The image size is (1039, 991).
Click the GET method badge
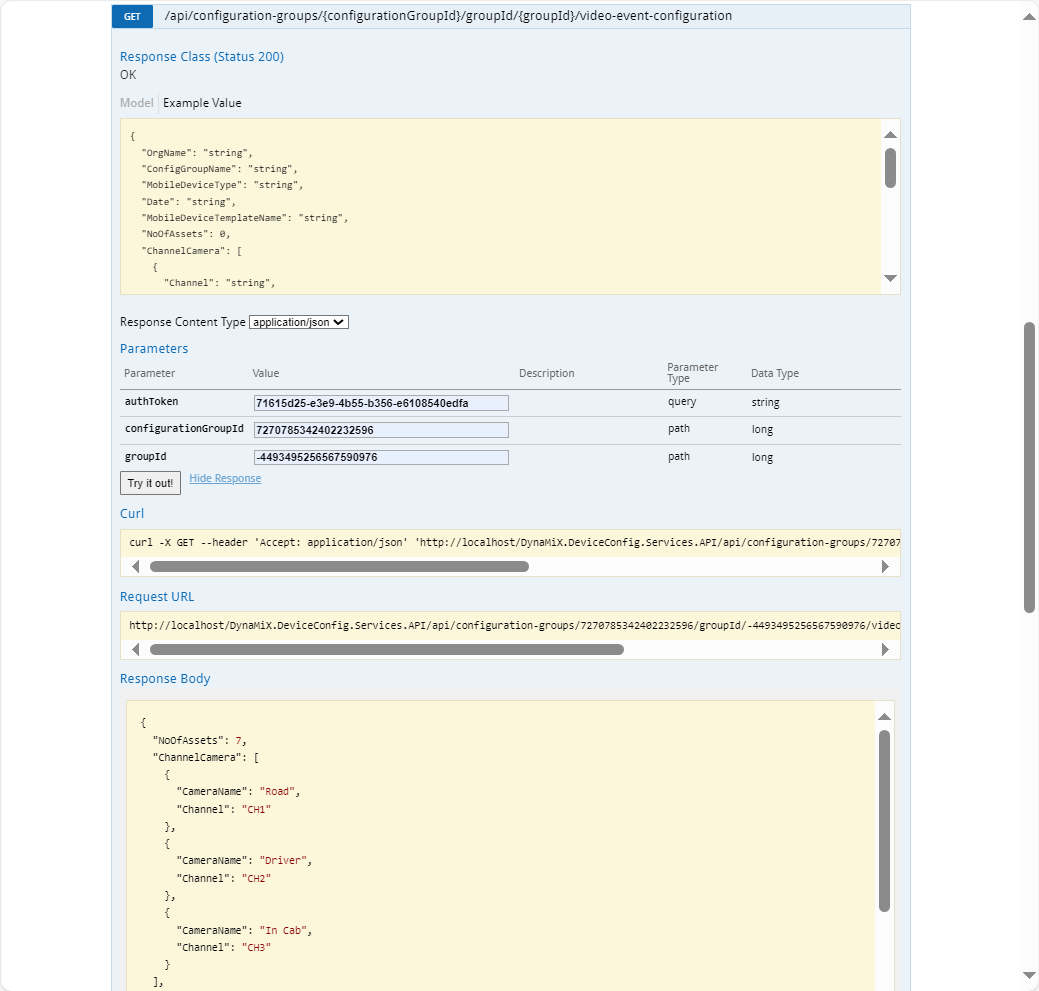pos(132,17)
